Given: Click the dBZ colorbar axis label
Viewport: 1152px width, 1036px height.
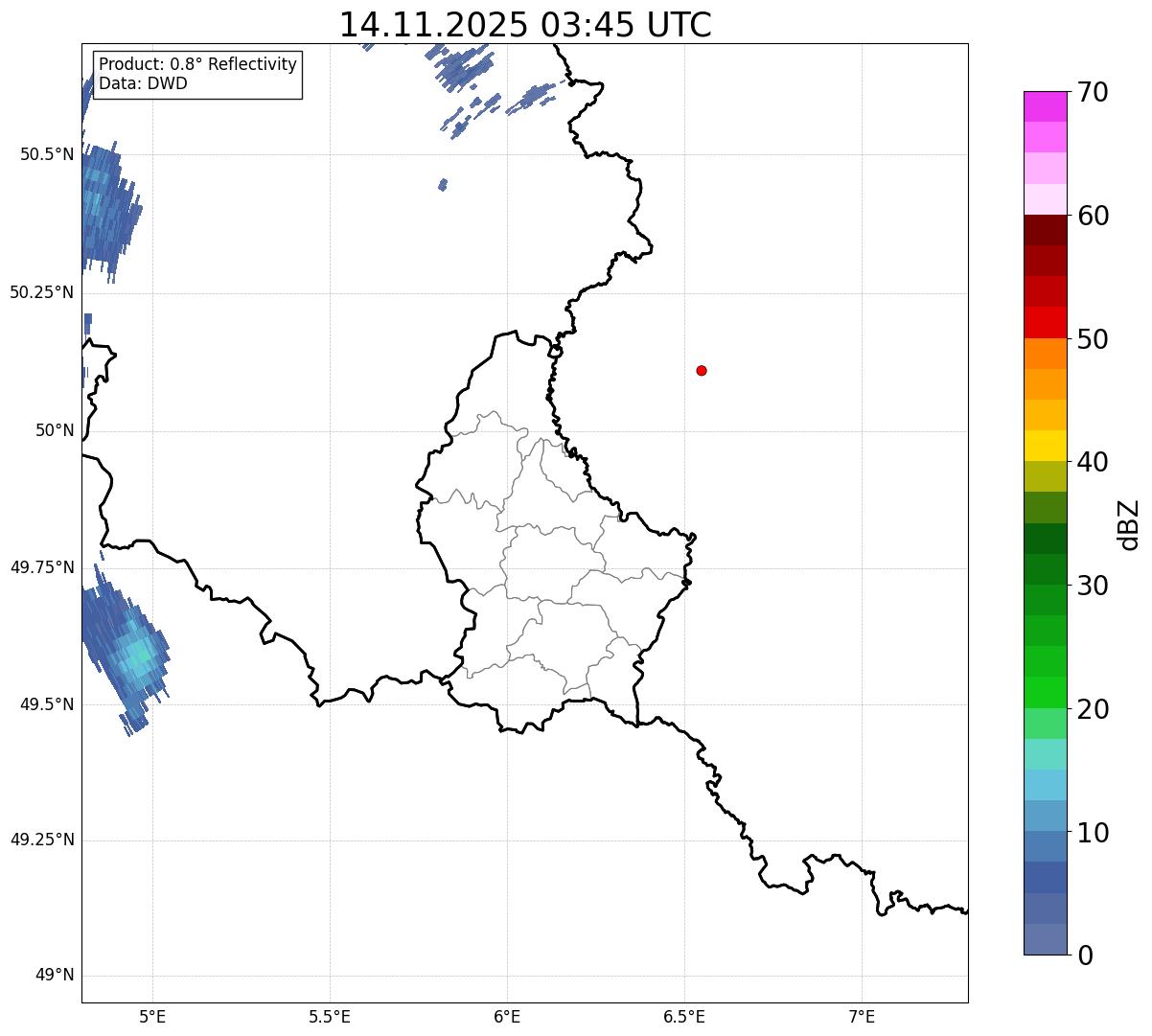Looking at the screenshot, I should coord(1129,524).
